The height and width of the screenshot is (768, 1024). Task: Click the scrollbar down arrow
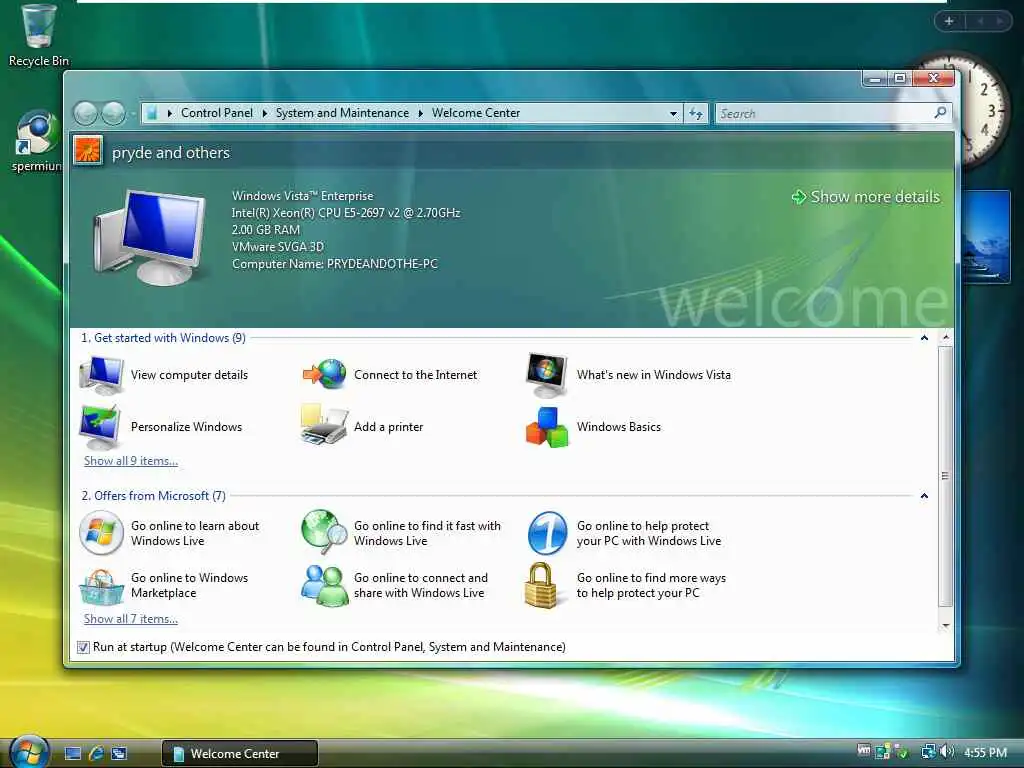946,626
